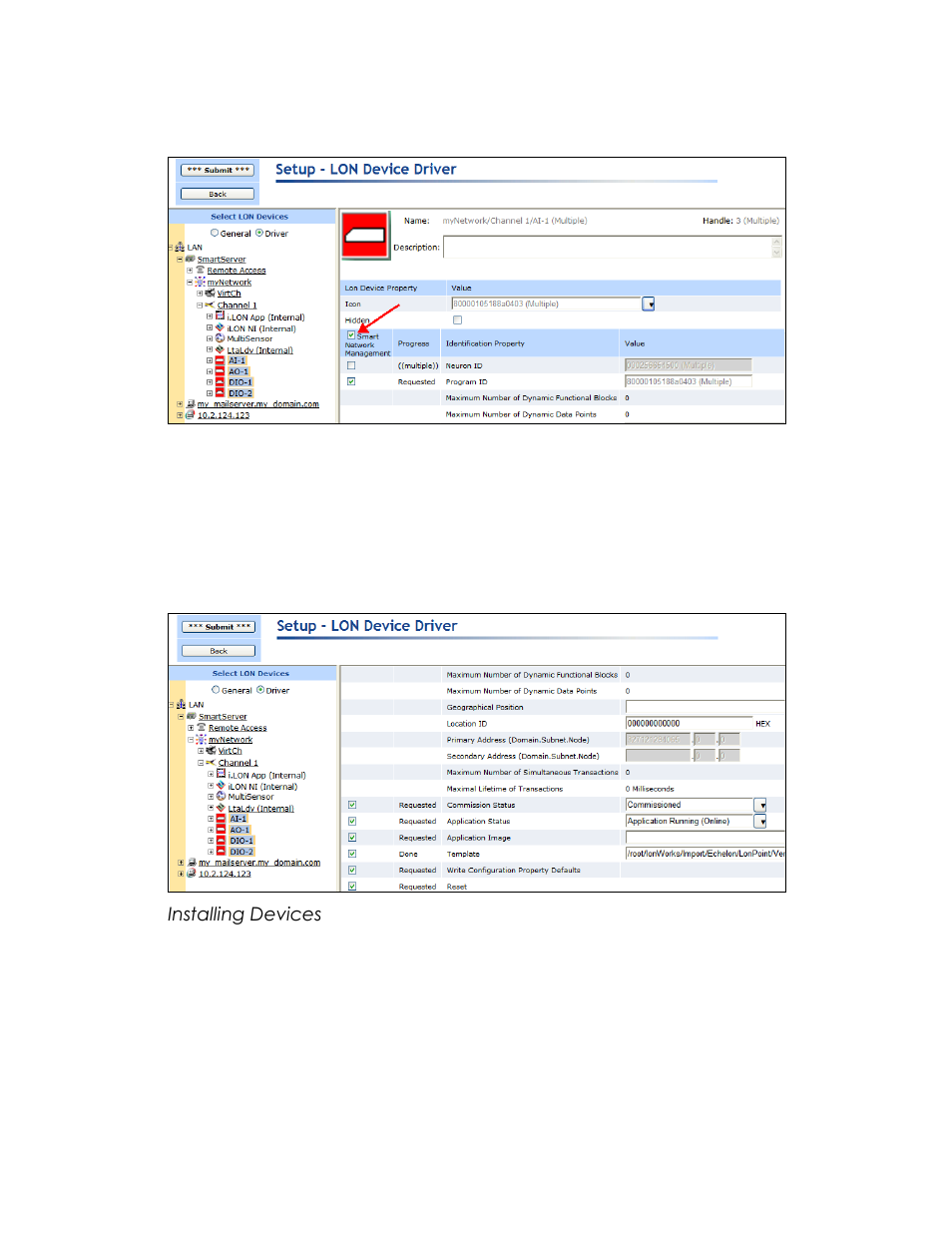Click myNetwork icon in upper screenshot tree
The width and height of the screenshot is (952, 1233).
[201, 282]
